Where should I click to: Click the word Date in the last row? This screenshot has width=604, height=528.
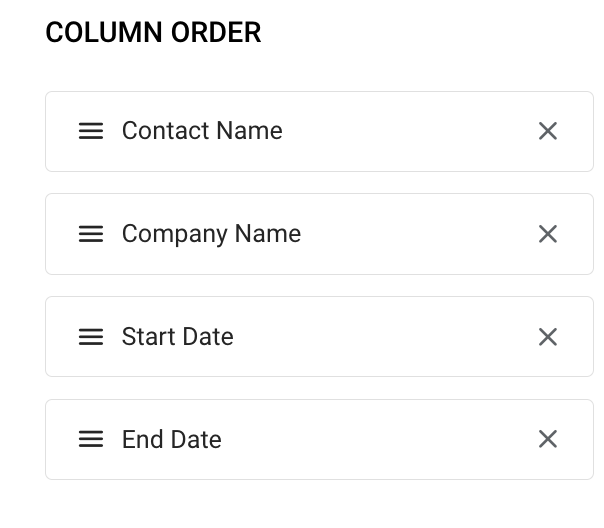195,439
